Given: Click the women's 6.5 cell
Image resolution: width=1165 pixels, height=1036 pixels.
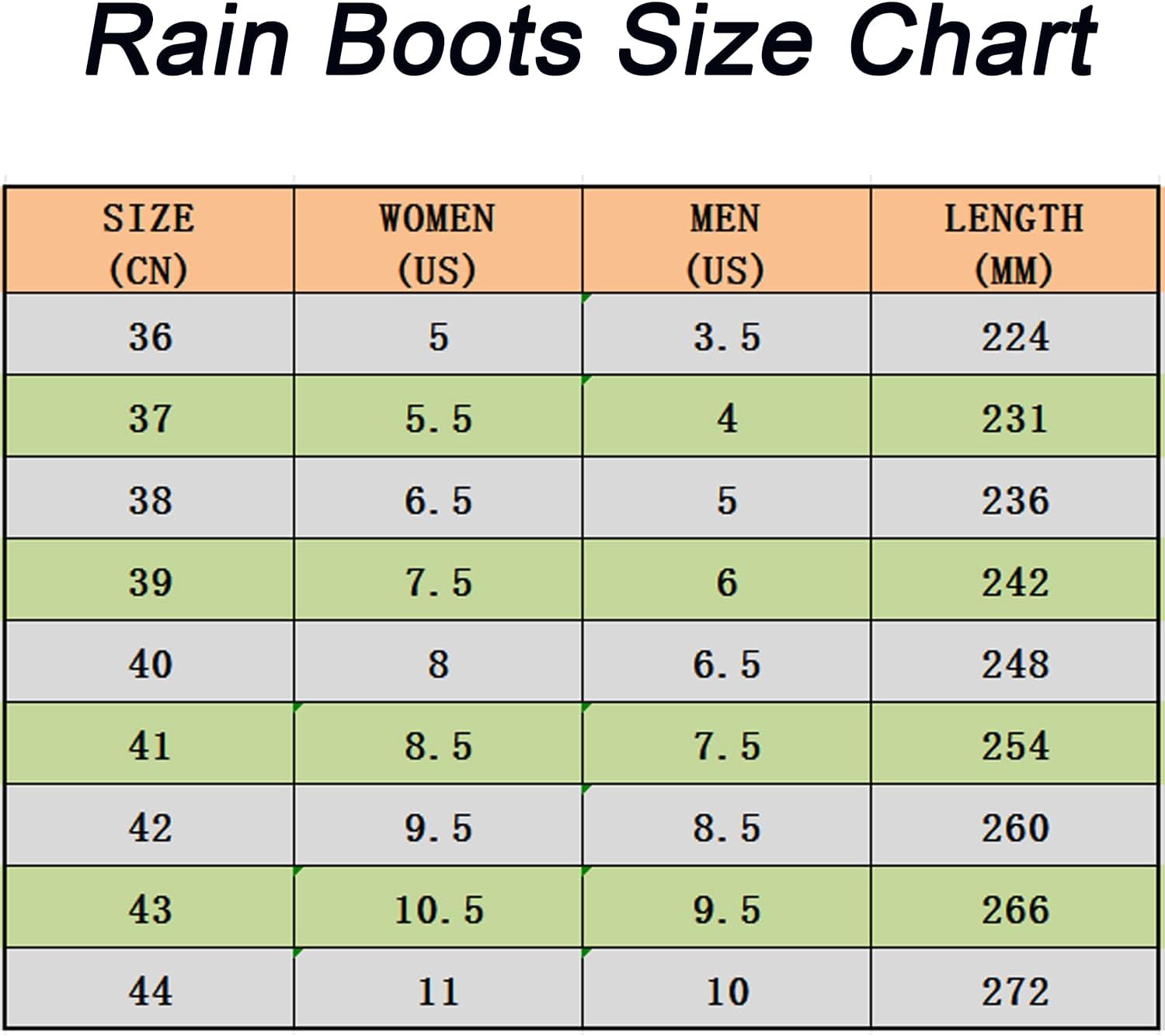Looking at the screenshot, I should (438, 498).
